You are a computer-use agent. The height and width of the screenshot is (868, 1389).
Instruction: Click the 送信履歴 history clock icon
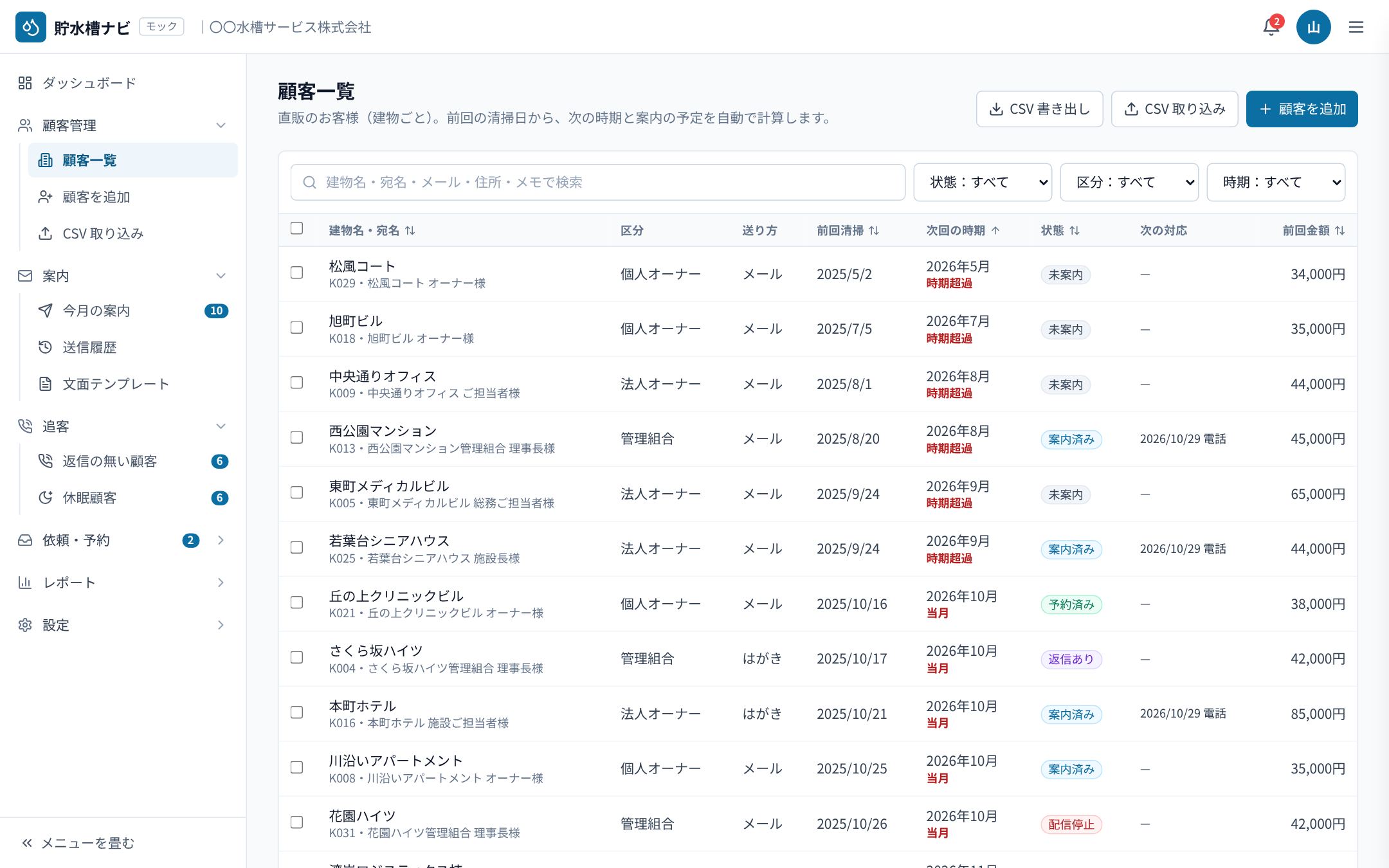45,347
